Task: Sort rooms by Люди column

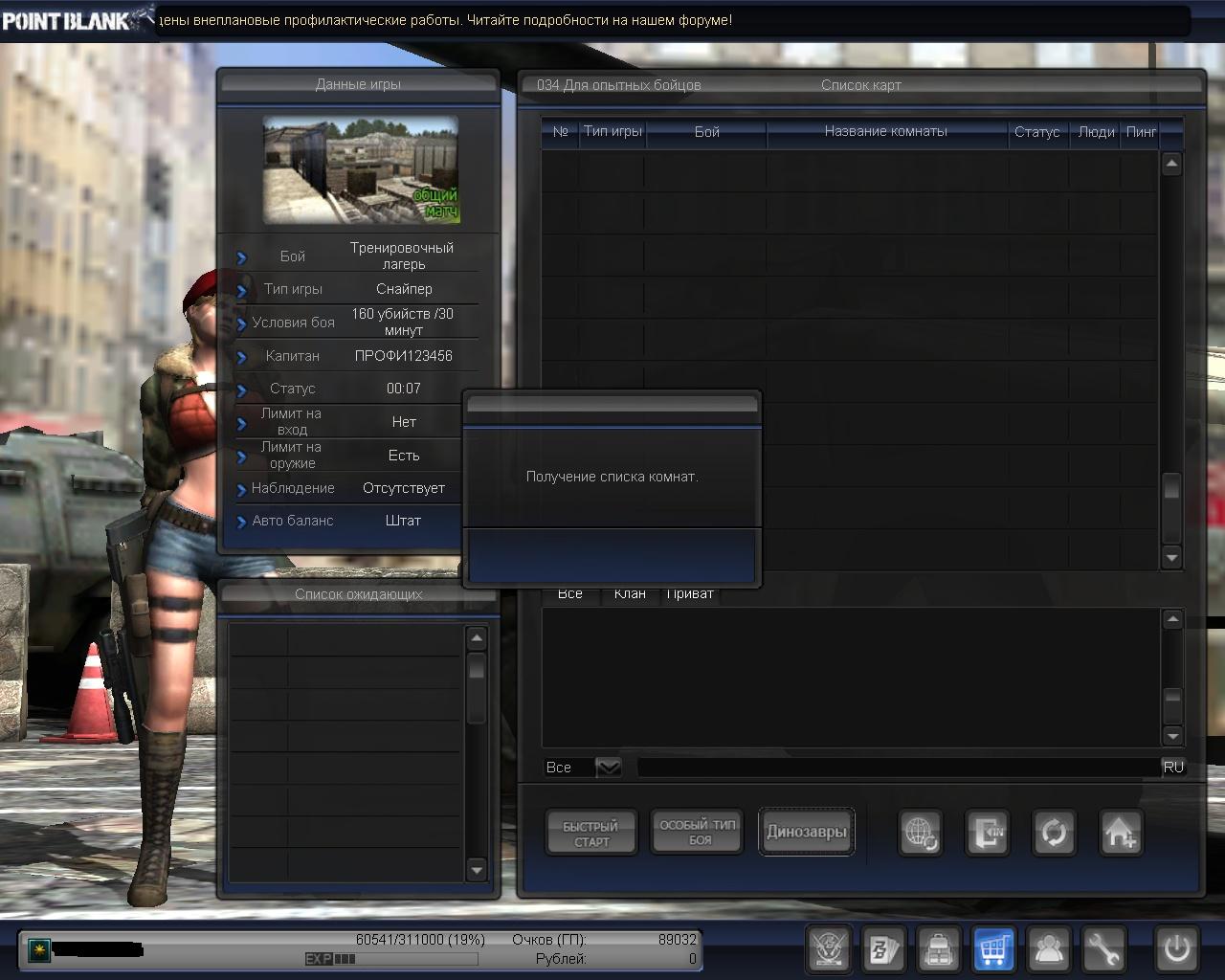Action: click(x=1096, y=132)
